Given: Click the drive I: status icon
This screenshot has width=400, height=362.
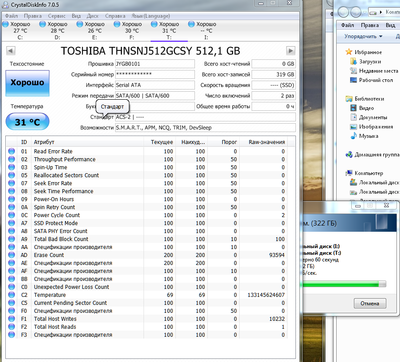Looking at the screenshot, I should (x=191, y=24).
